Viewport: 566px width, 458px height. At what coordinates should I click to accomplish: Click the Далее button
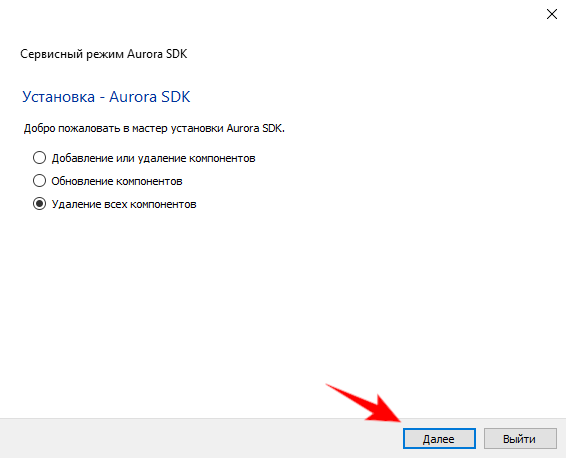(439, 439)
